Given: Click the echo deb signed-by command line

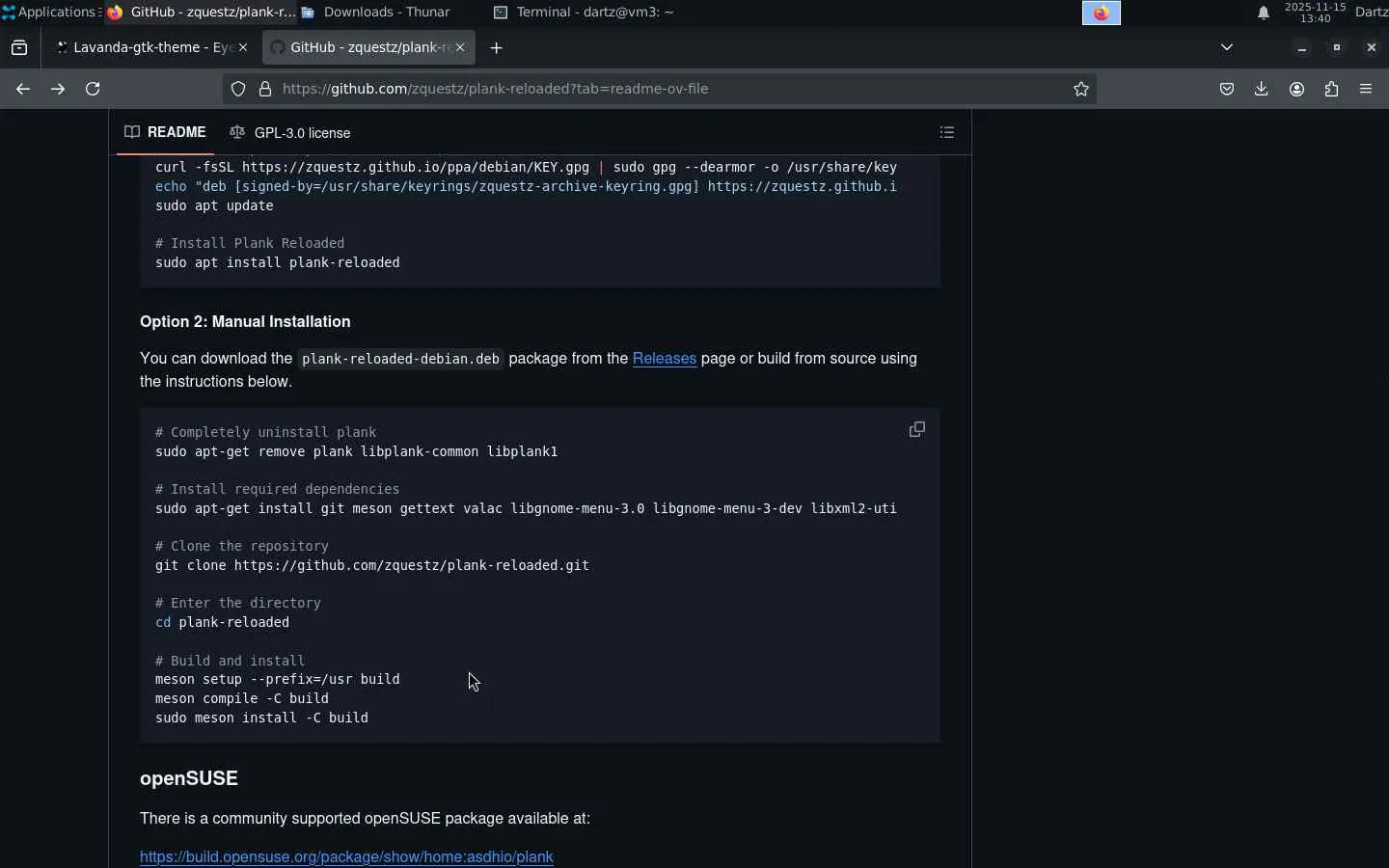Looking at the screenshot, I should [526, 187].
